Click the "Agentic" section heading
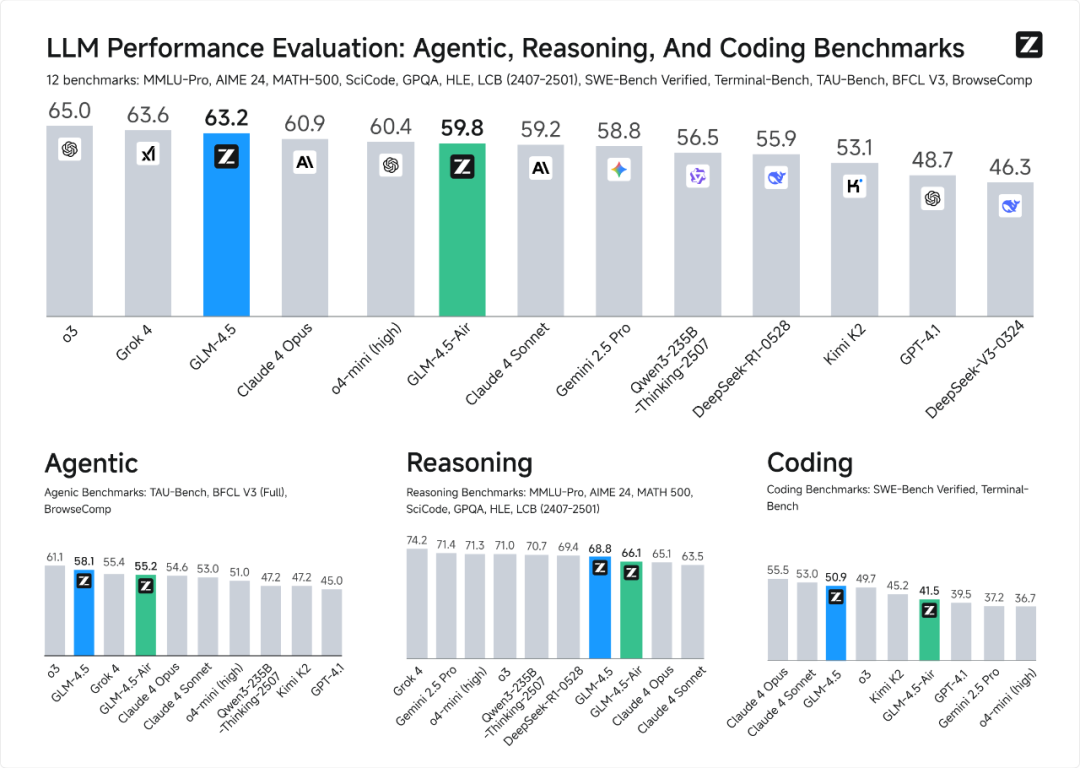1080x768 pixels. pyautogui.click(x=91, y=463)
